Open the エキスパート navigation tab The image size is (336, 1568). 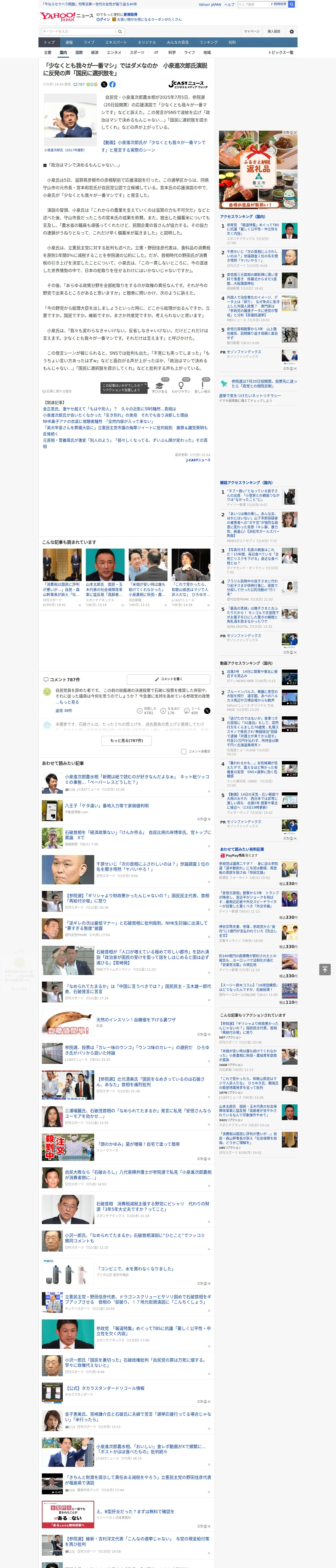[x=116, y=43]
